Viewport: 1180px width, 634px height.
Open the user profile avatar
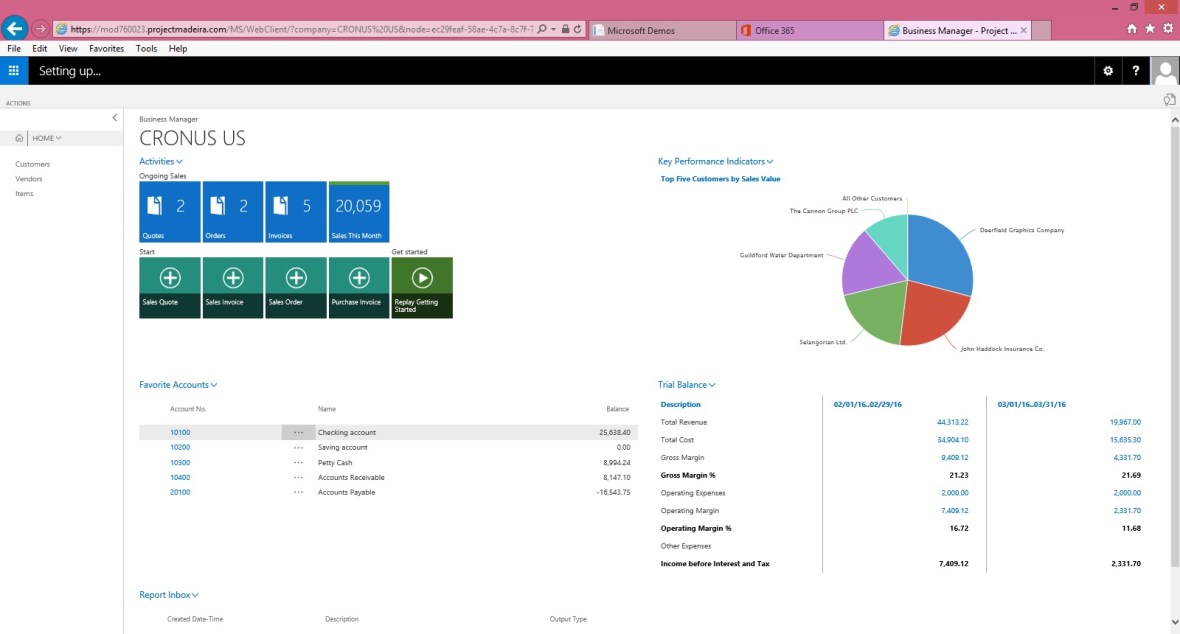(x=1165, y=71)
